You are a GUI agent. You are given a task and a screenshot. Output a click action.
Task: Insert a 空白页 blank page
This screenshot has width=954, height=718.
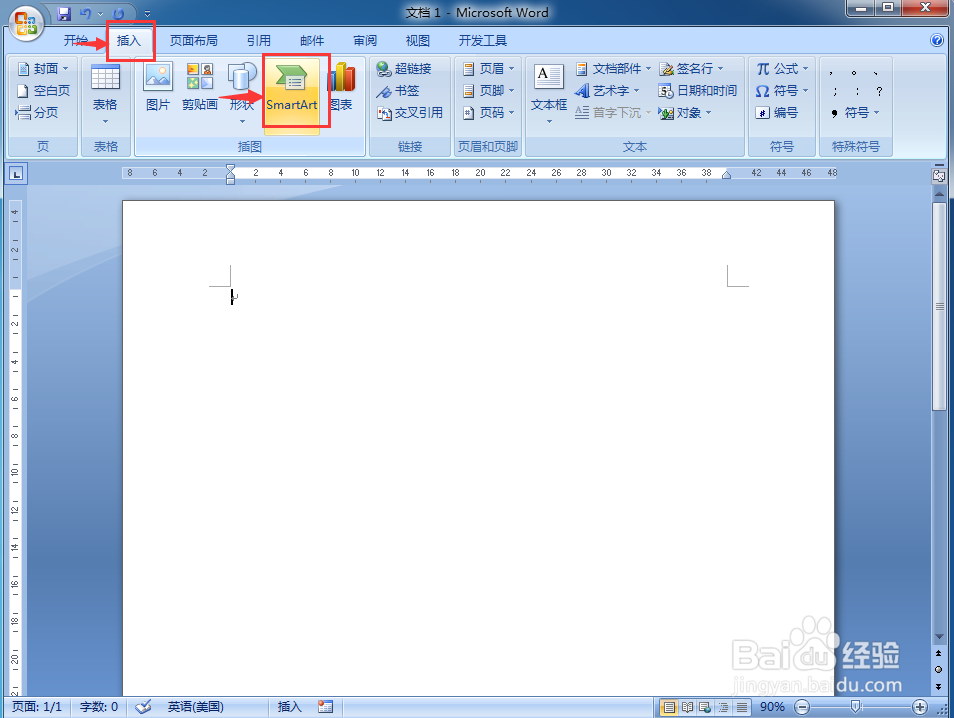click(43, 91)
